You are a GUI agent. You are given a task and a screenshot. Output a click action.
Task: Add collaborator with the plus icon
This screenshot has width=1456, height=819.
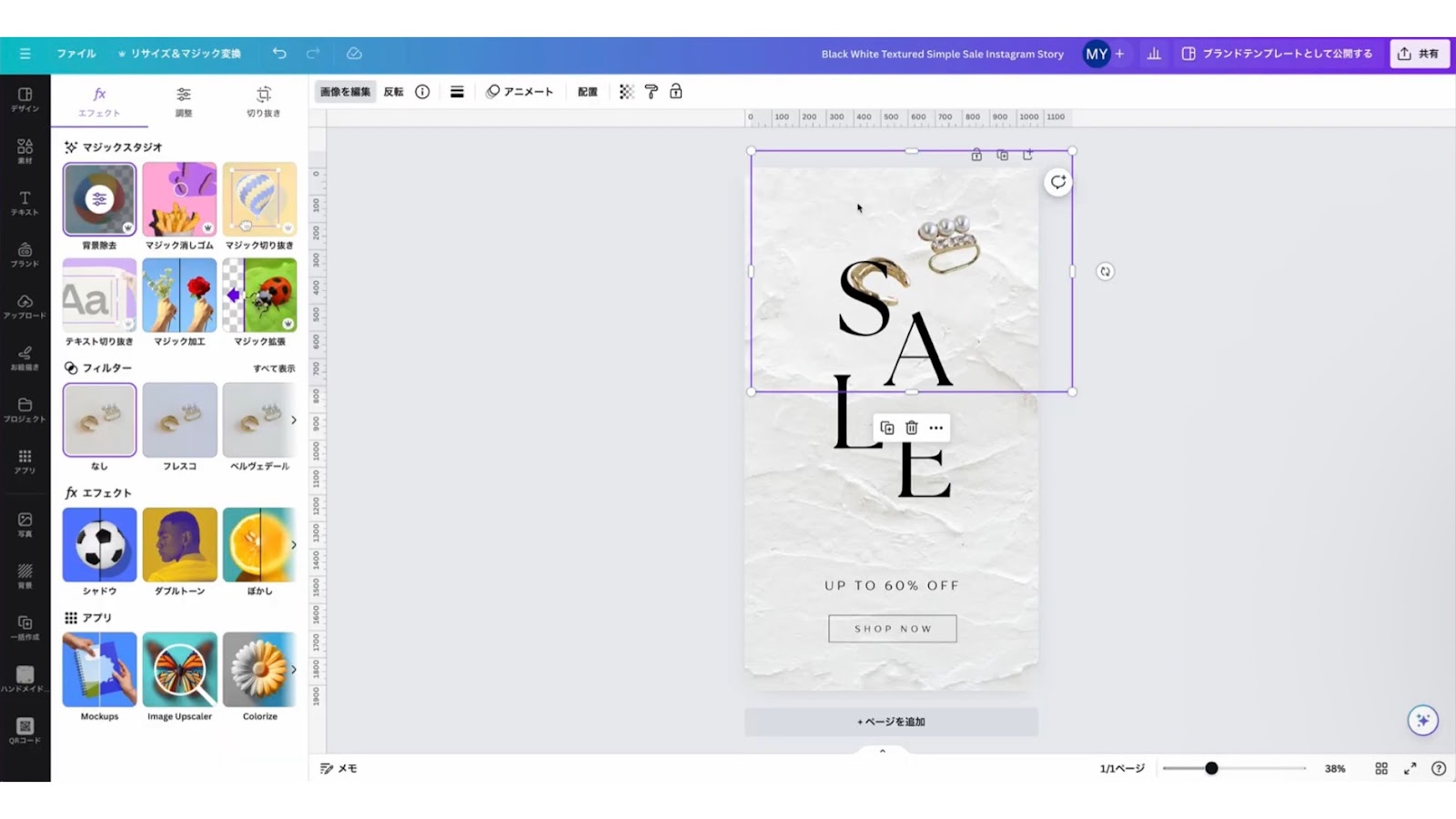(x=1119, y=54)
